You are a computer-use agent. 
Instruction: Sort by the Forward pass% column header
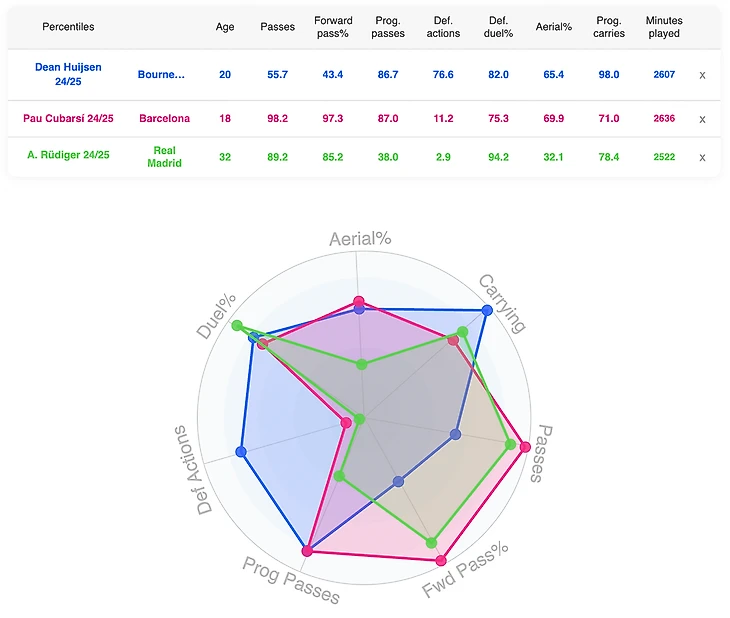[x=331, y=27]
